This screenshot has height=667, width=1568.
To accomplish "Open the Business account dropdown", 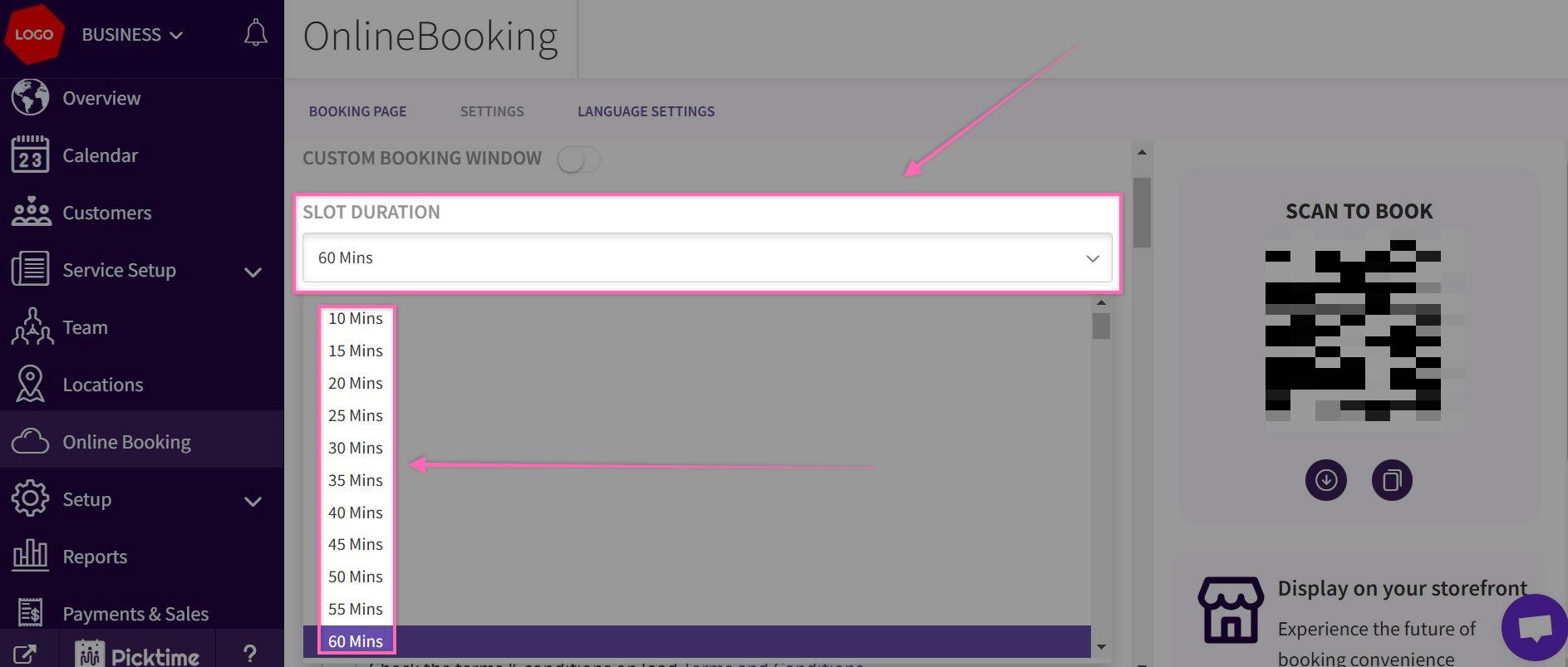I will pyautogui.click(x=131, y=35).
